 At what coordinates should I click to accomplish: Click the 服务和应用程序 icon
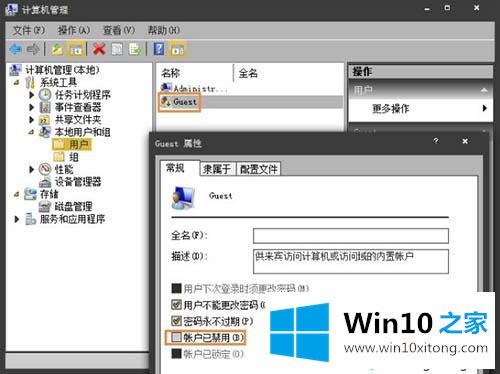point(31,219)
